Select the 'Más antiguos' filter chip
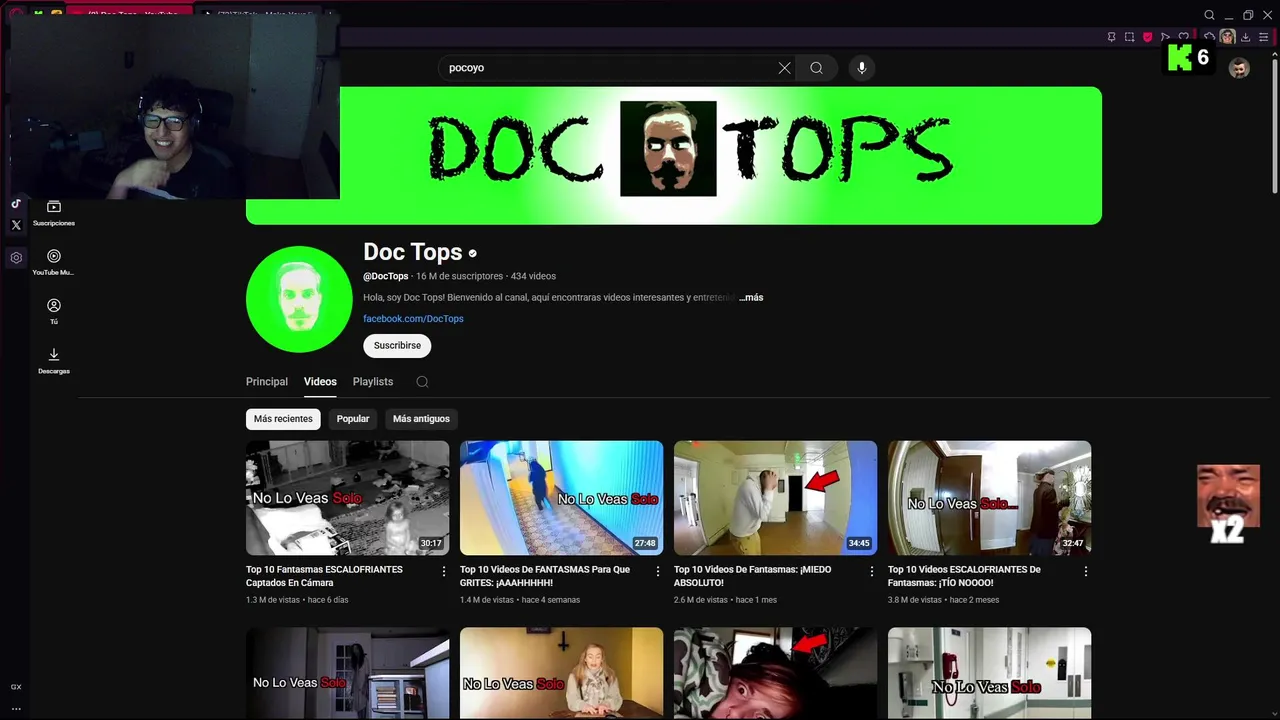The width and height of the screenshot is (1280, 720). click(421, 419)
